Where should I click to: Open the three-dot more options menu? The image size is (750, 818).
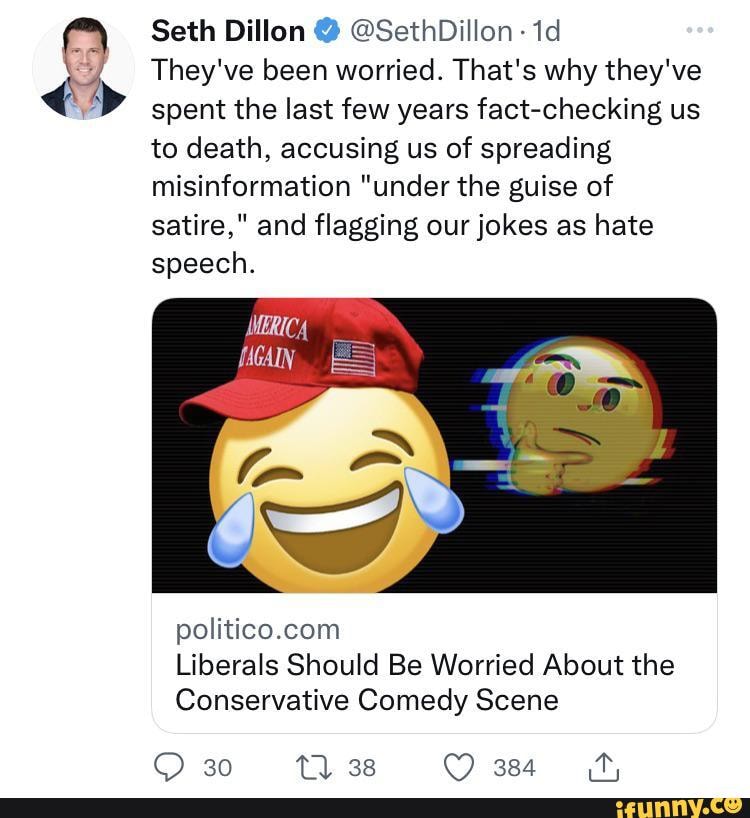(699, 31)
